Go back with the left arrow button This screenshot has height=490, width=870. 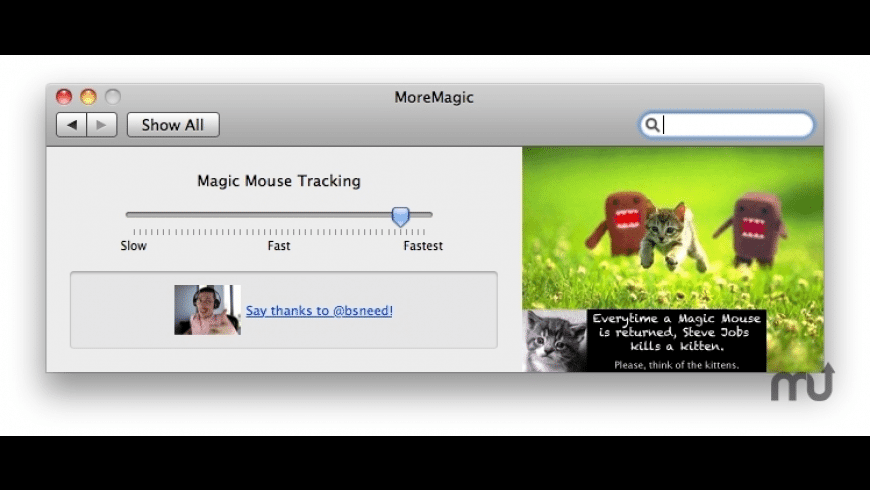pos(72,125)
